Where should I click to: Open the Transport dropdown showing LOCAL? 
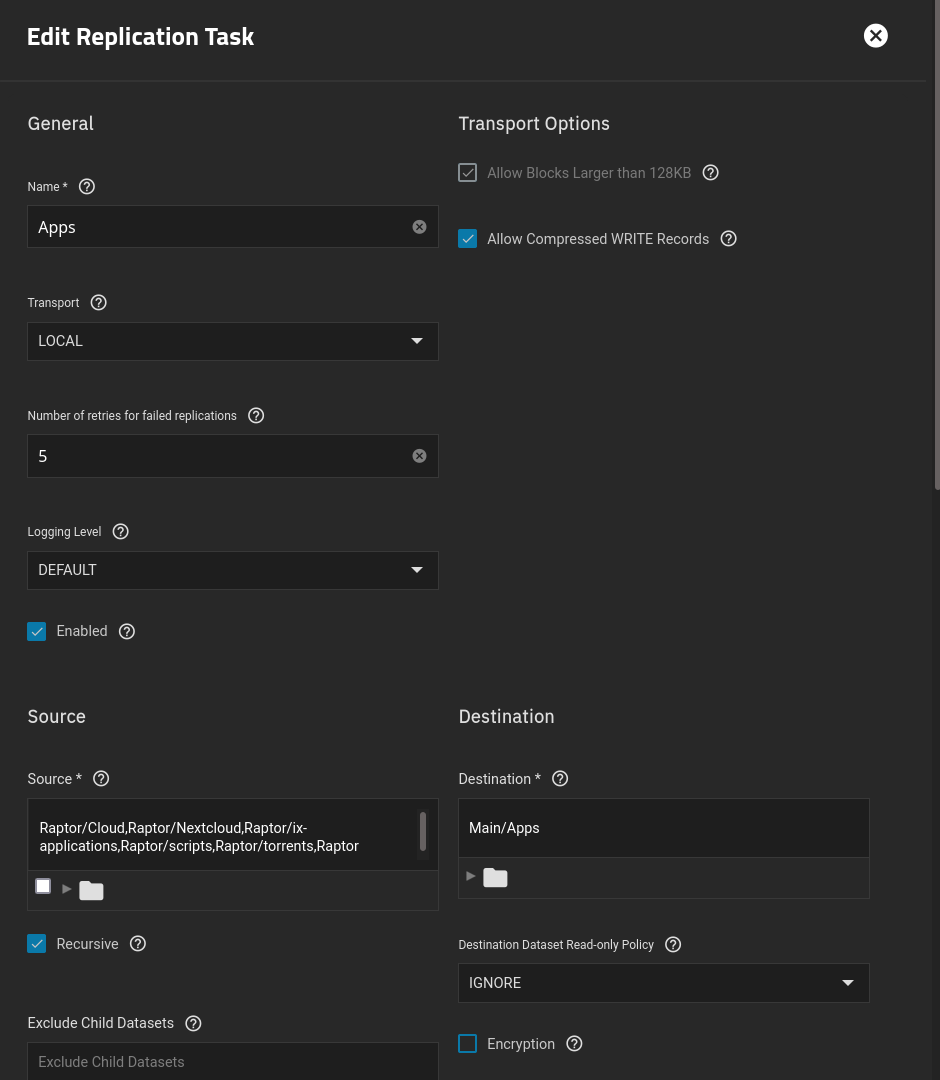tap(232, 341)
